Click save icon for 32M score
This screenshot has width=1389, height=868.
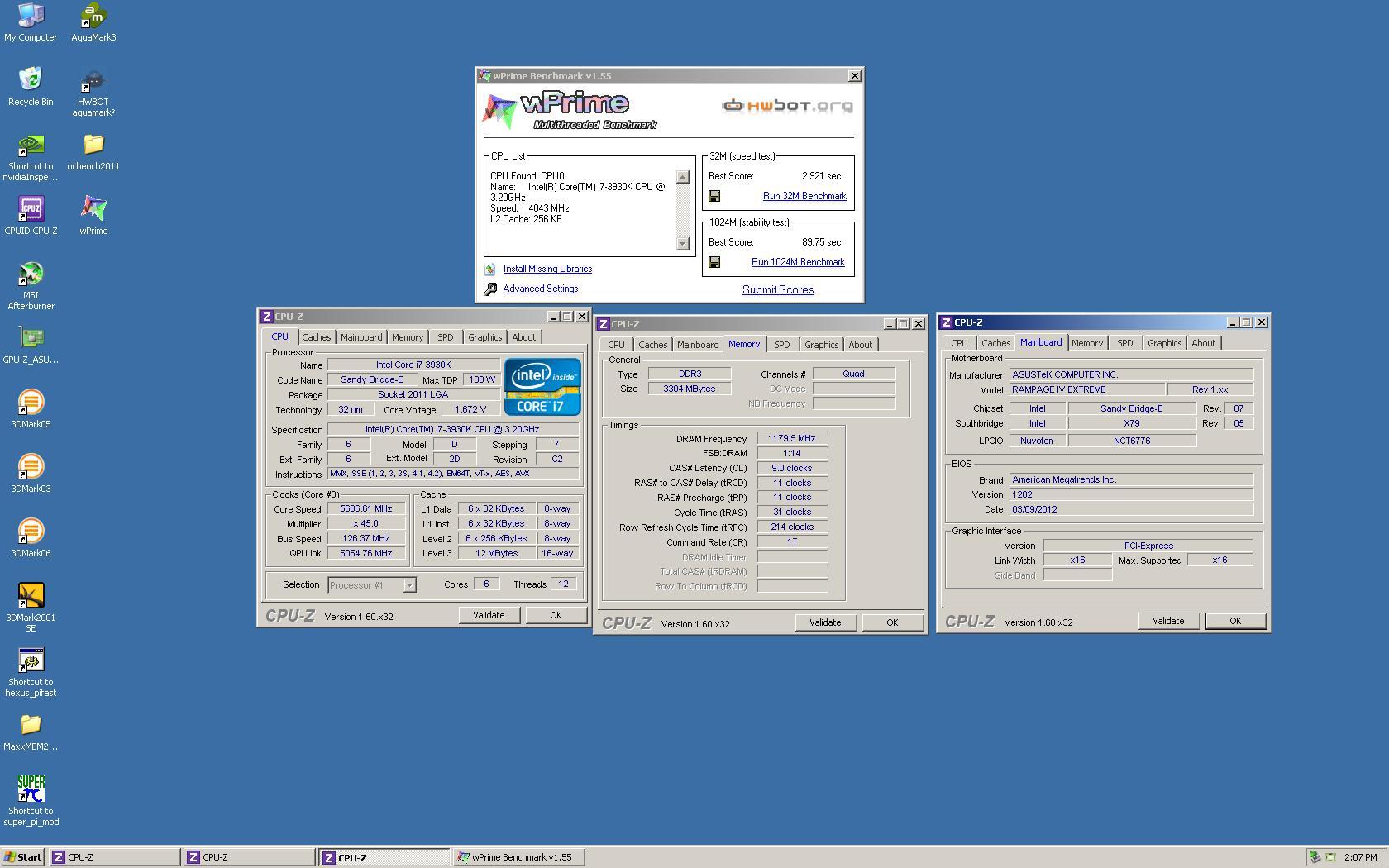coord(714,196)
